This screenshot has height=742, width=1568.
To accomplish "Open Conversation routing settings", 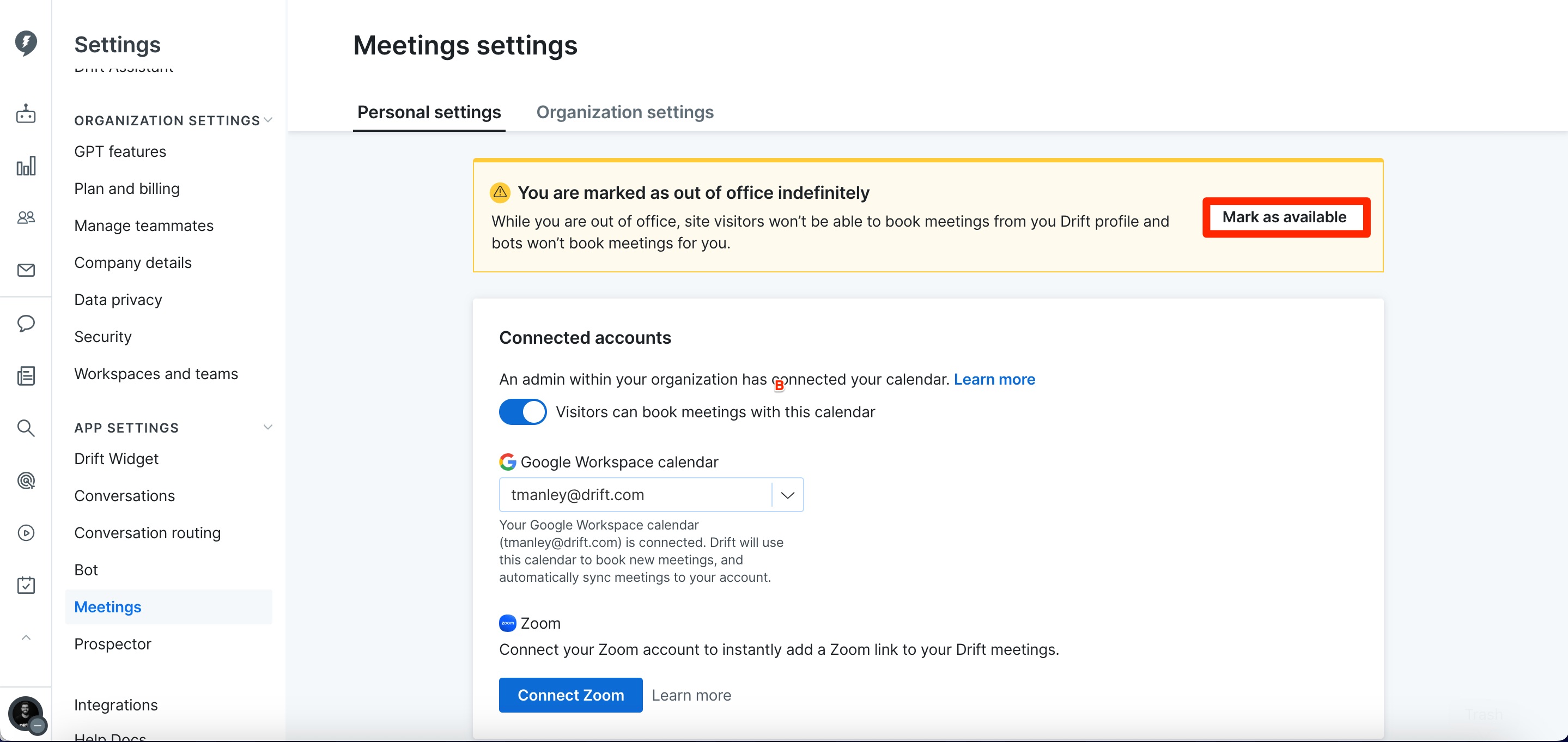I will click(x=147, y=533).
